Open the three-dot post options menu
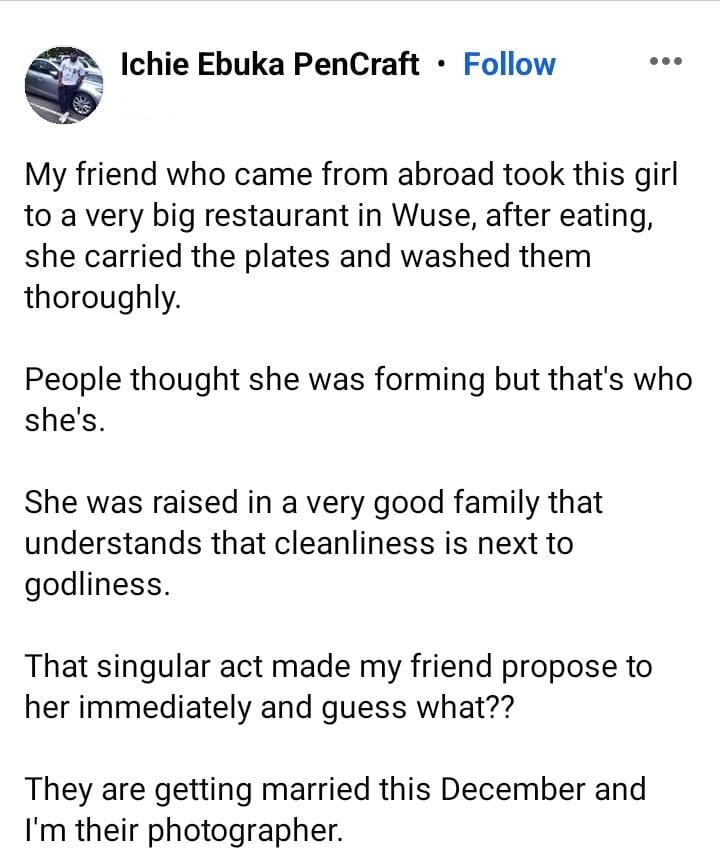The image size is (720, 866). point(666,61)
